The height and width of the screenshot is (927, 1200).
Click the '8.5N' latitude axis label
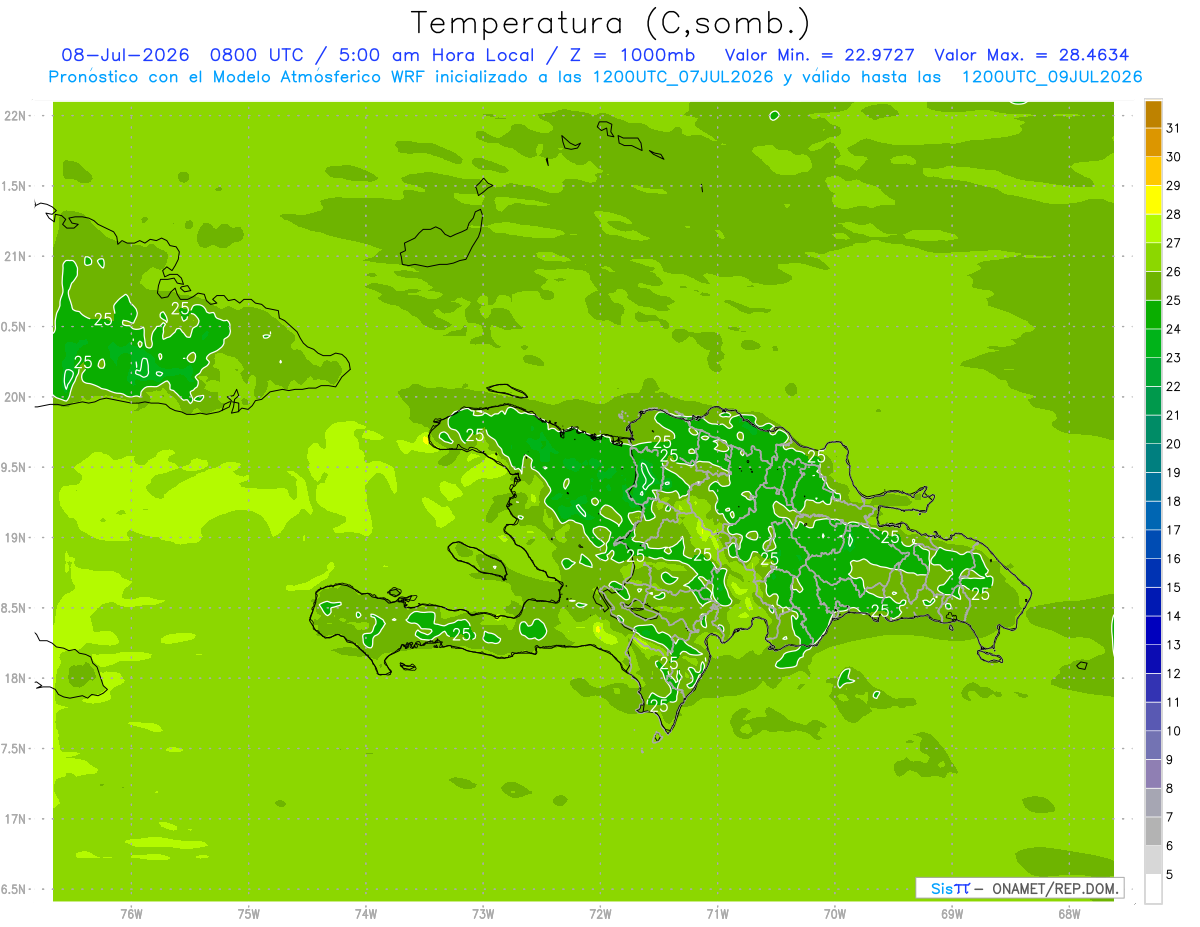point(15,608)
